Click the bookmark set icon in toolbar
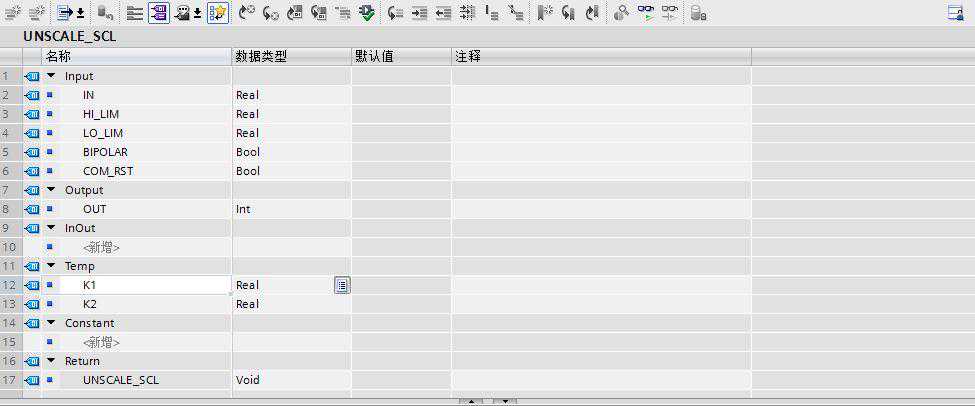 [544, 13]
